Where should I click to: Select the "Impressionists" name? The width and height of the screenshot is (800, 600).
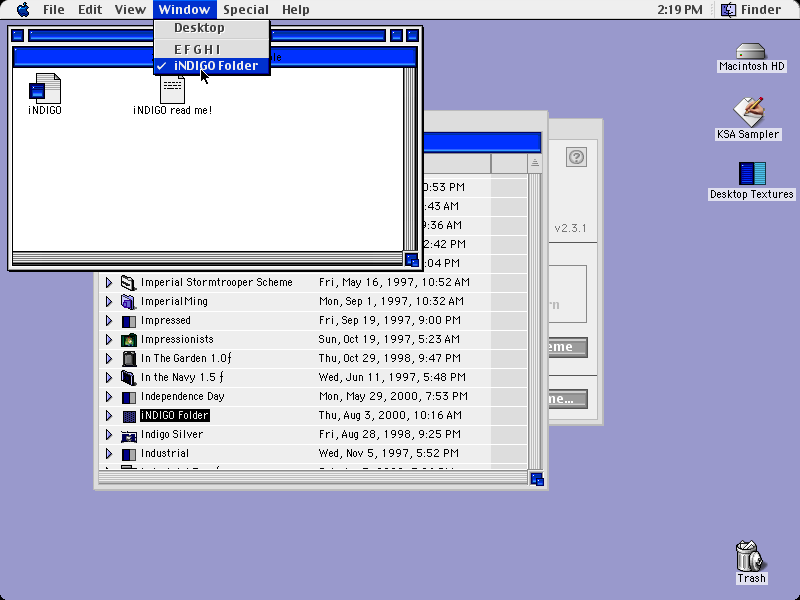[x=177, y=340]
